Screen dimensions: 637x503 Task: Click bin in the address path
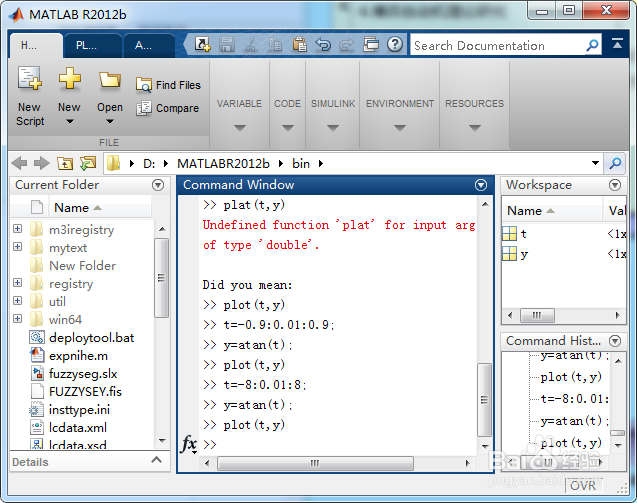(x=301, y=164)
